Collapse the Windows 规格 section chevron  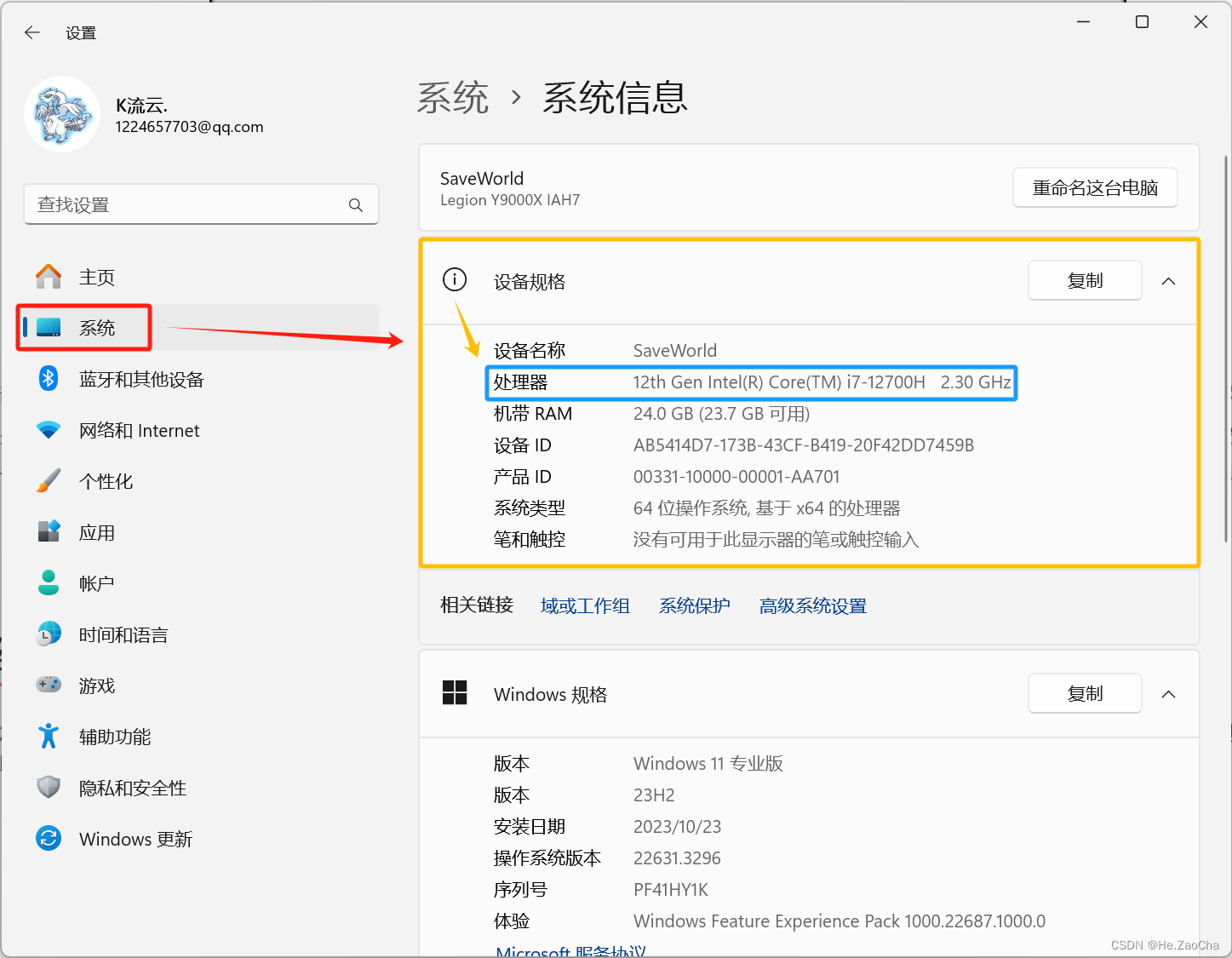pyautogui.click(x=1169, y=694)
